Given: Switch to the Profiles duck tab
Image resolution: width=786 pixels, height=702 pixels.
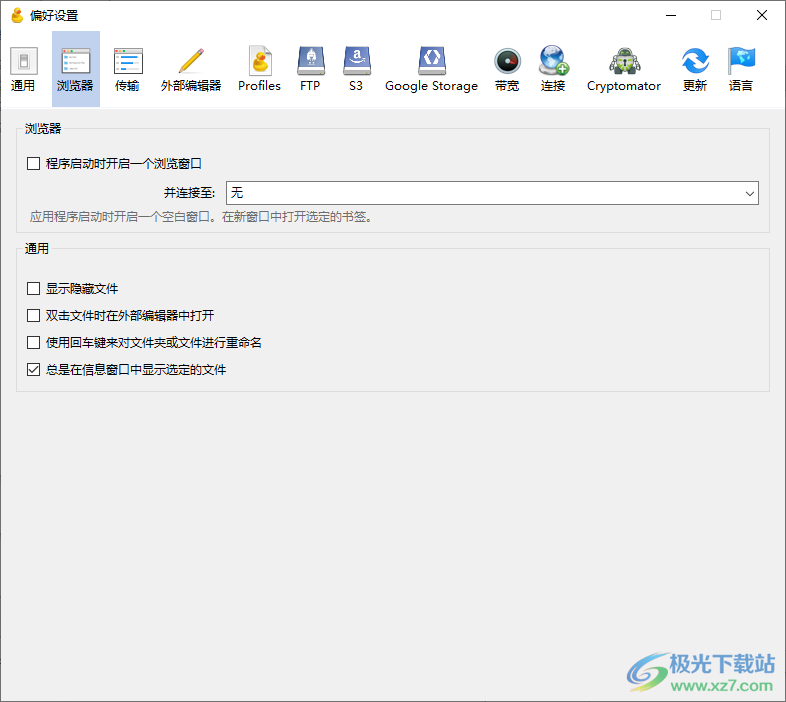Looking at the screenshot, I should [x=259, y=69].
